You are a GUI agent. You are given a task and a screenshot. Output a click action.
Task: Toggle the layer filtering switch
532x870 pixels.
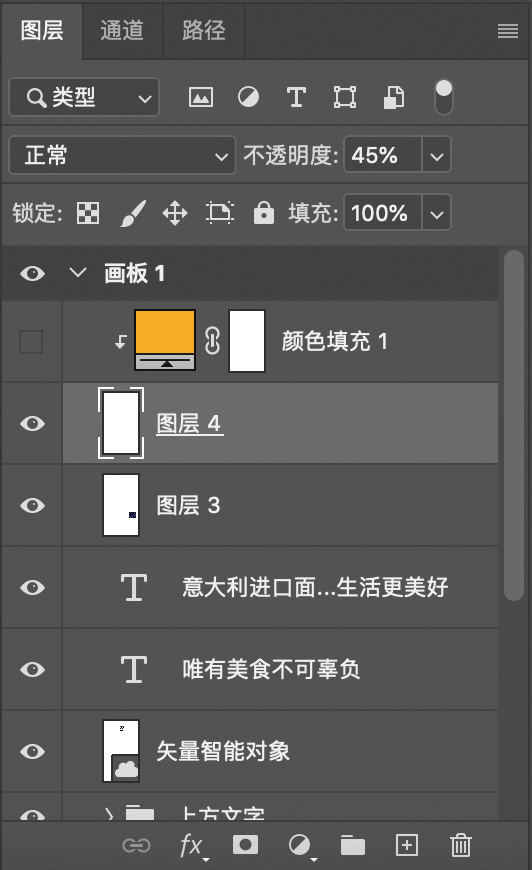pos(443,98)
